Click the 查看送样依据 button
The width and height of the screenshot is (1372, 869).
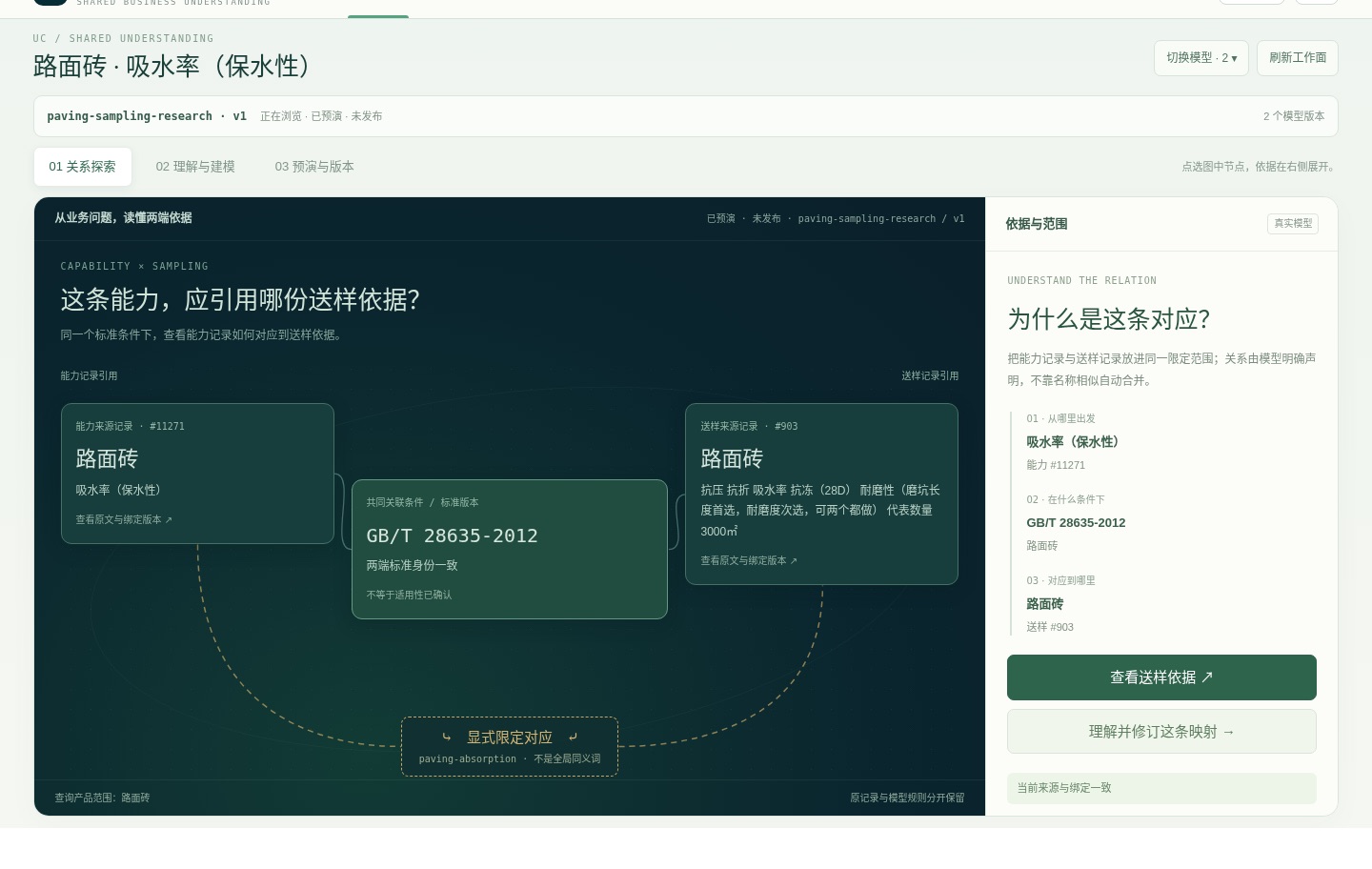pyautogui.click(x=1161, y=677)
